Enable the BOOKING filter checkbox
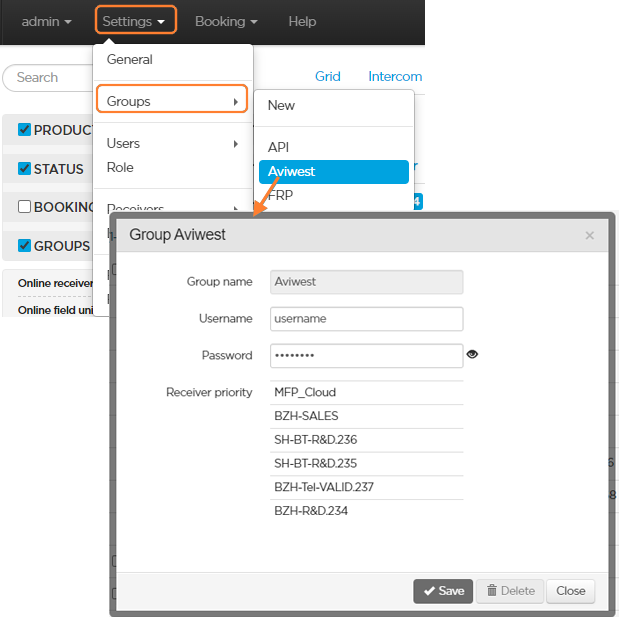The width and height of the screenshot is (625, 617). [25, 207]
